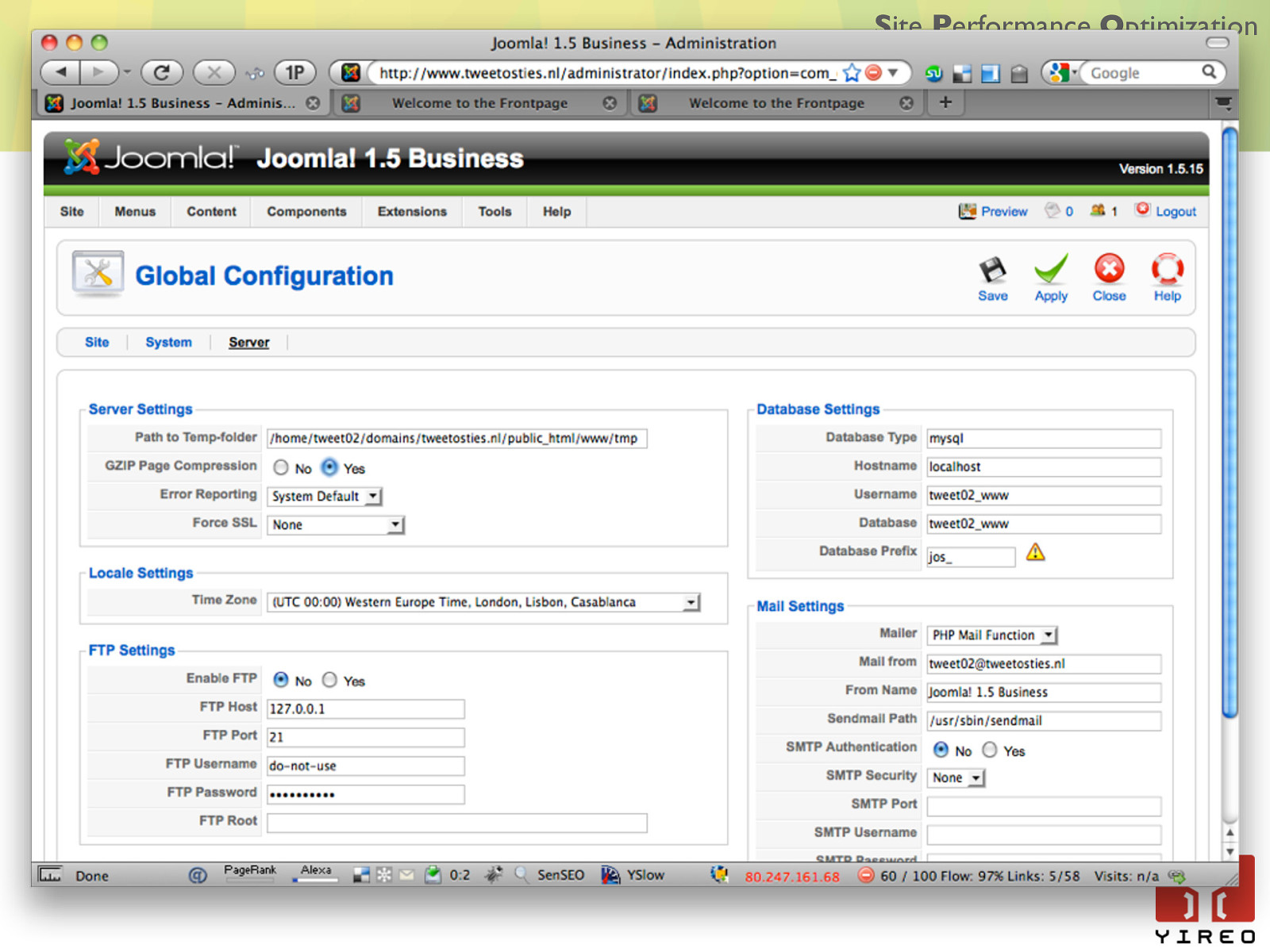Screen dimensions: 1270x952
Task: Switch to second Welcome to the Frontpage tab
Action: click(x=777, y=103)
